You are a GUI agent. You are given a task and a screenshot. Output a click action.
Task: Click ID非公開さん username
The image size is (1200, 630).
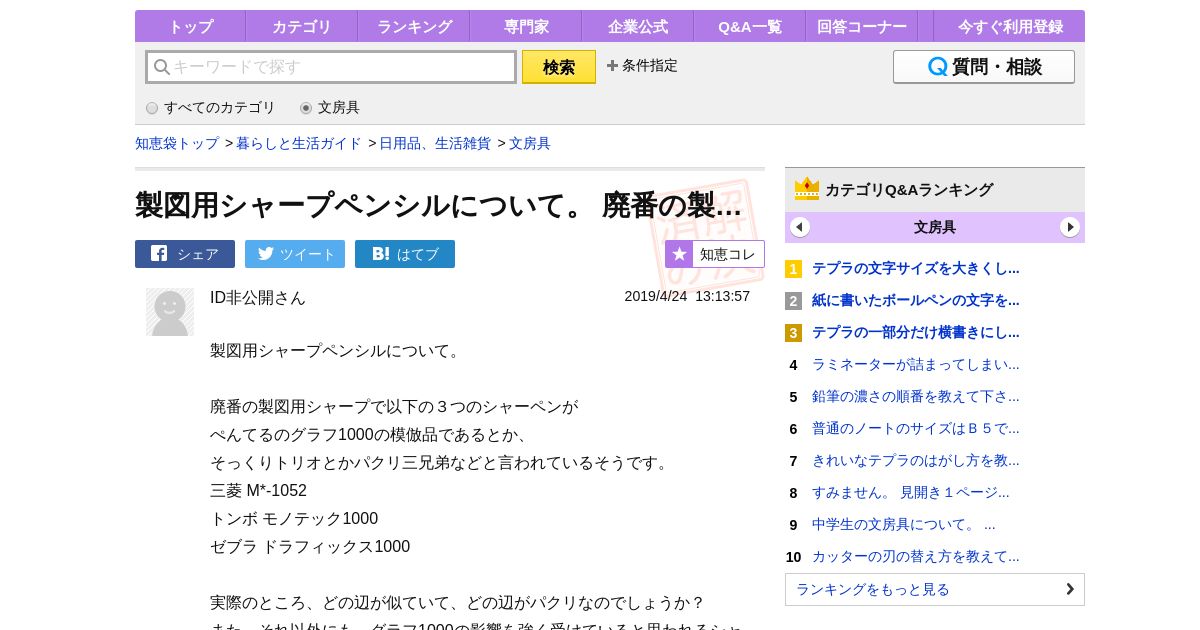click(258, 297)
